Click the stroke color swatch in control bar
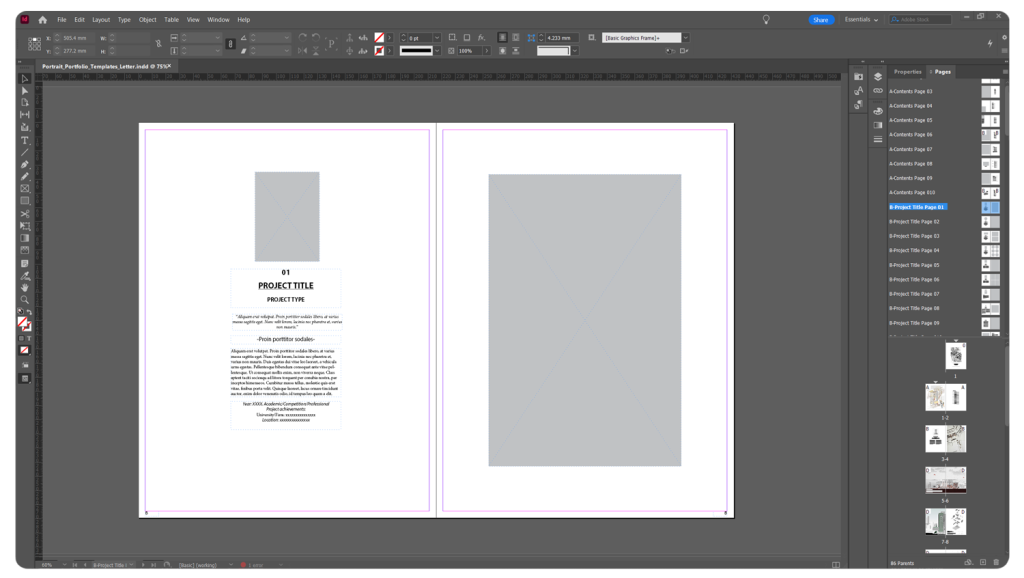The image size is (1024, 578). coord(379,51)
